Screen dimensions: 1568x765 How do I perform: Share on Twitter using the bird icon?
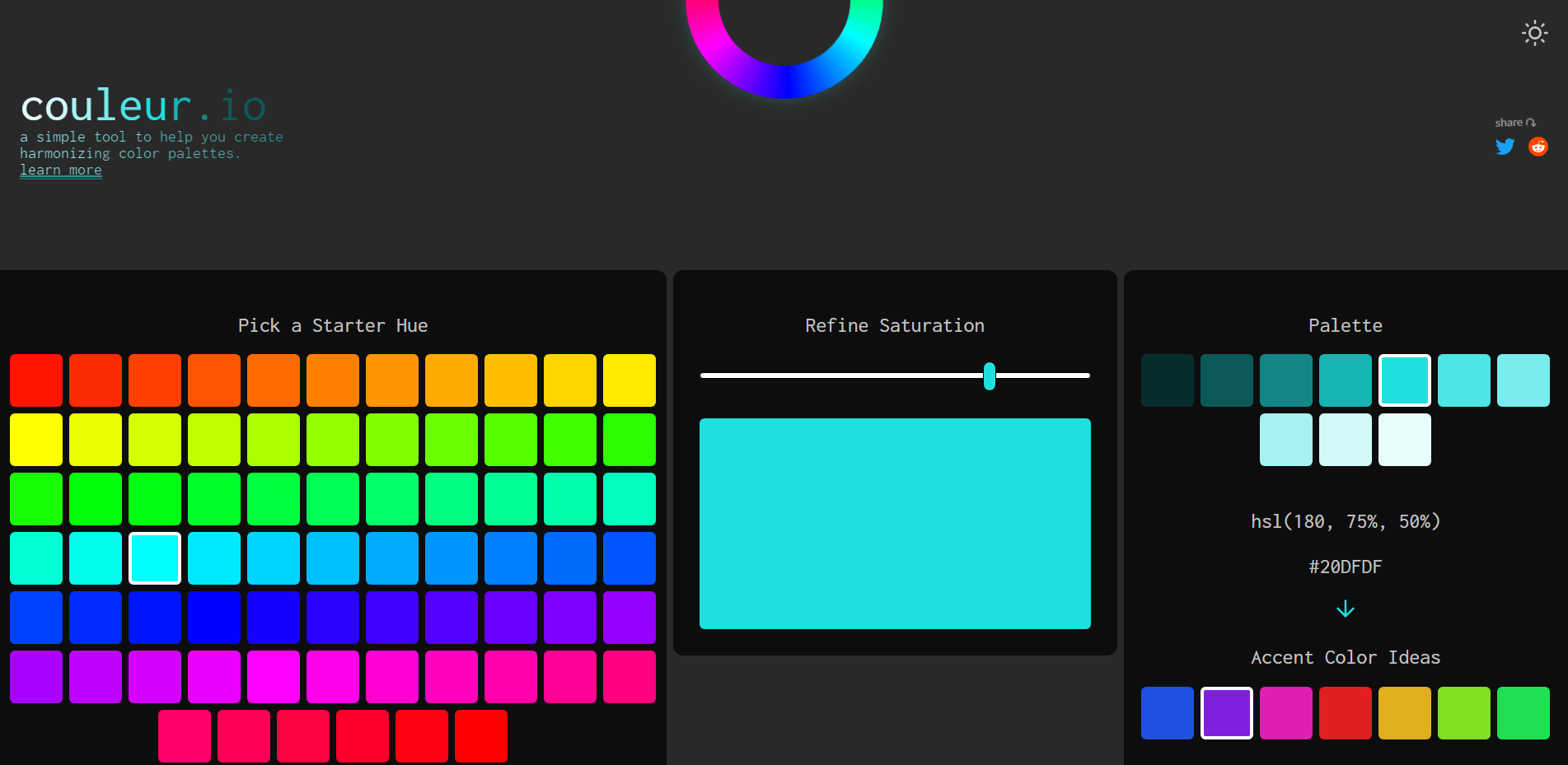point(1505,147)
